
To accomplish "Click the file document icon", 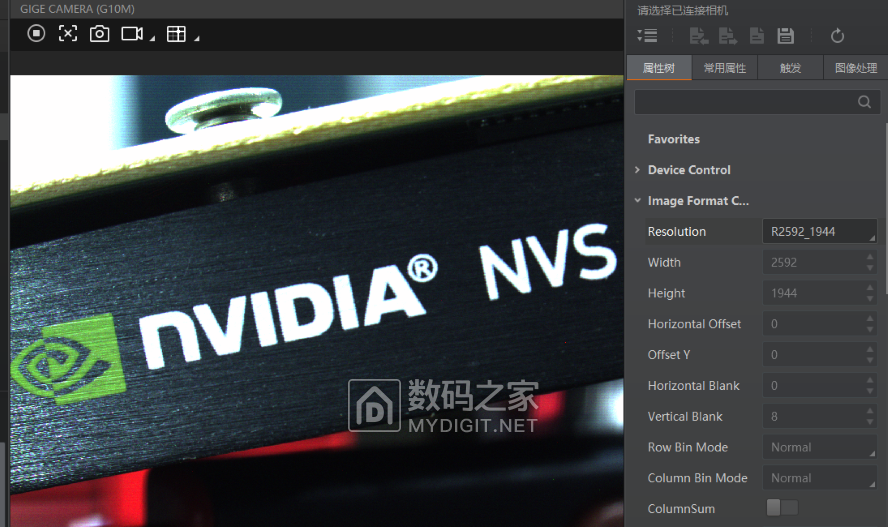I will coord(757,36).
